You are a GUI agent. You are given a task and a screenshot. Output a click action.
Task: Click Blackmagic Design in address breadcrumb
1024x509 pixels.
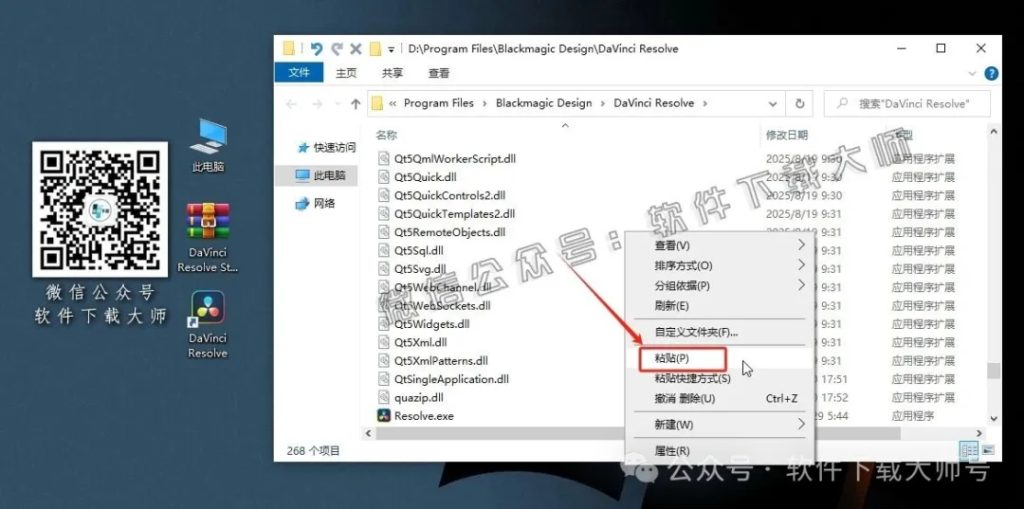544,103
